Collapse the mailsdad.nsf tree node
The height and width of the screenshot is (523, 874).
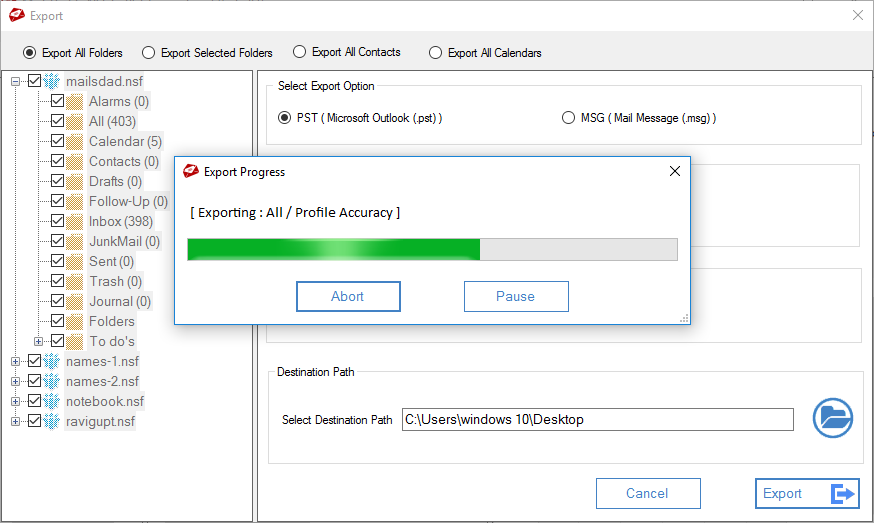click(16, 81)
